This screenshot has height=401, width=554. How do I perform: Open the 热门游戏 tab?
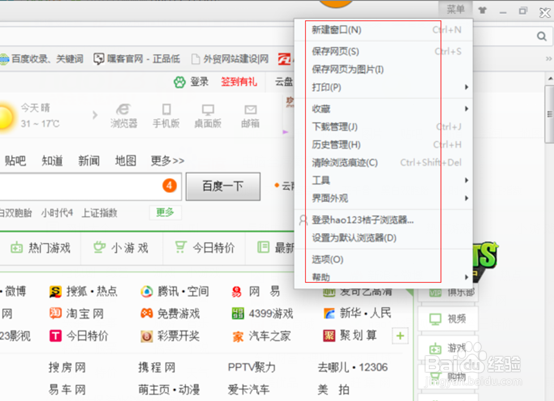[x=41, y=248]
